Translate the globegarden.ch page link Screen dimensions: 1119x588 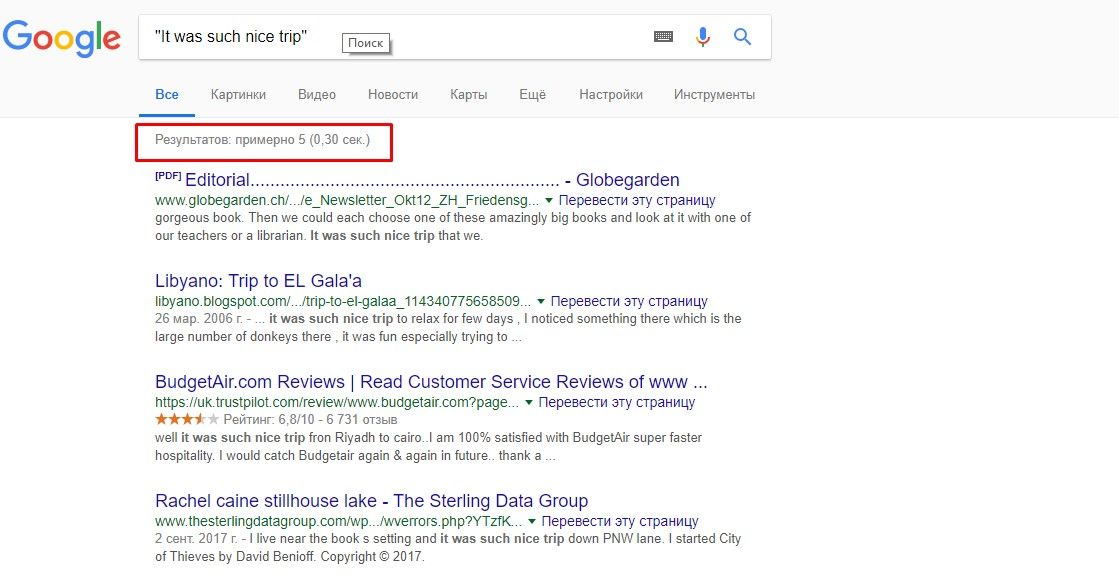637,201
